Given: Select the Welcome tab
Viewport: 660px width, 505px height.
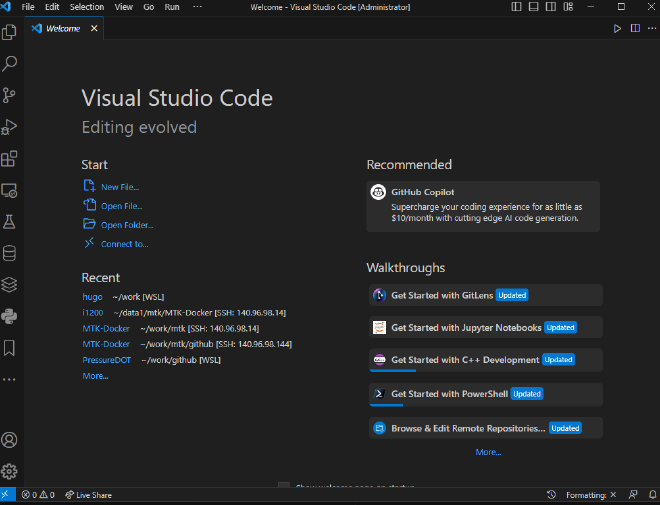Looking at the screenshot, I should point(64,28).
